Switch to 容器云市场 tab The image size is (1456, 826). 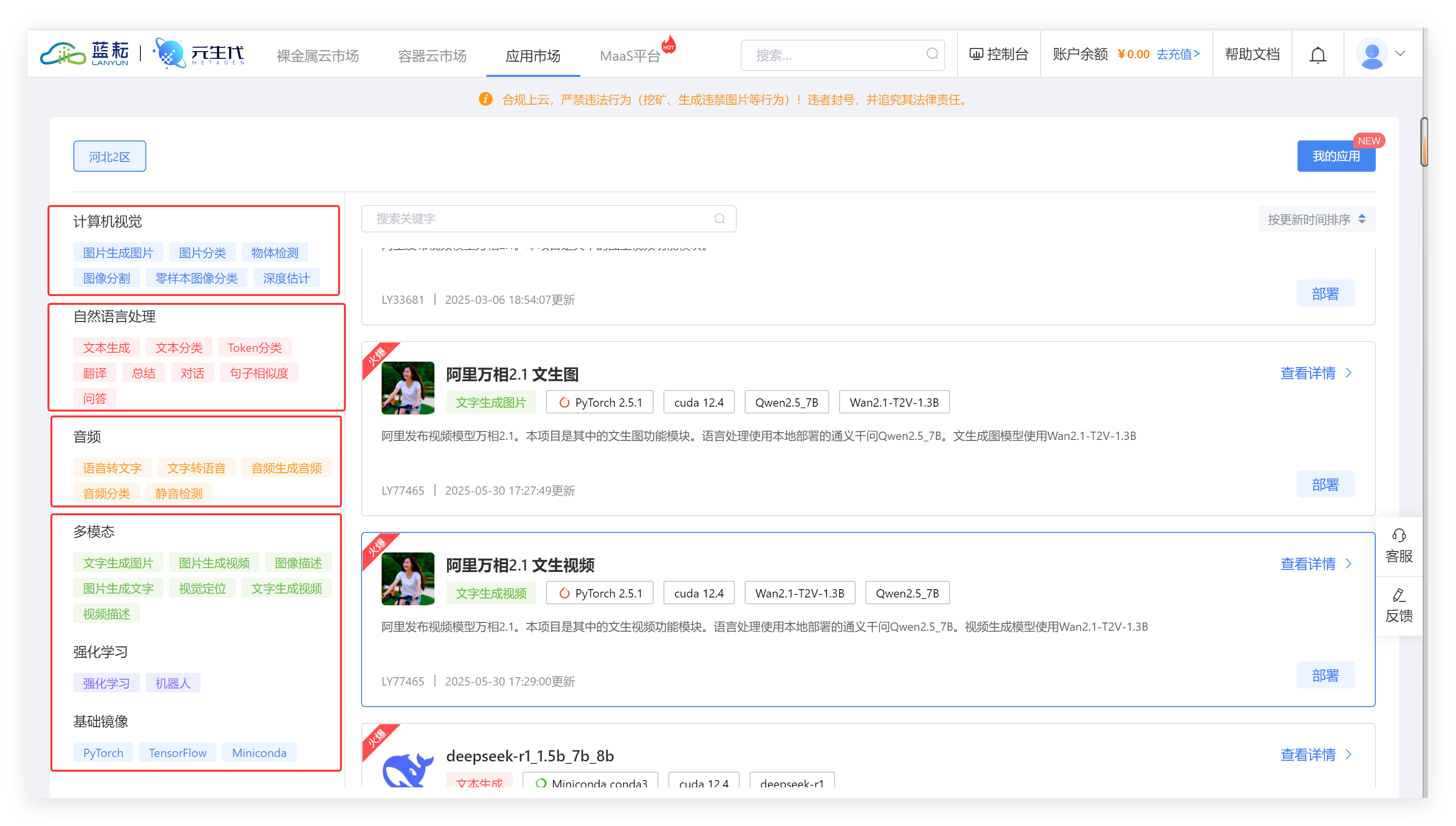pyautogui.click(x=432, y=56)
